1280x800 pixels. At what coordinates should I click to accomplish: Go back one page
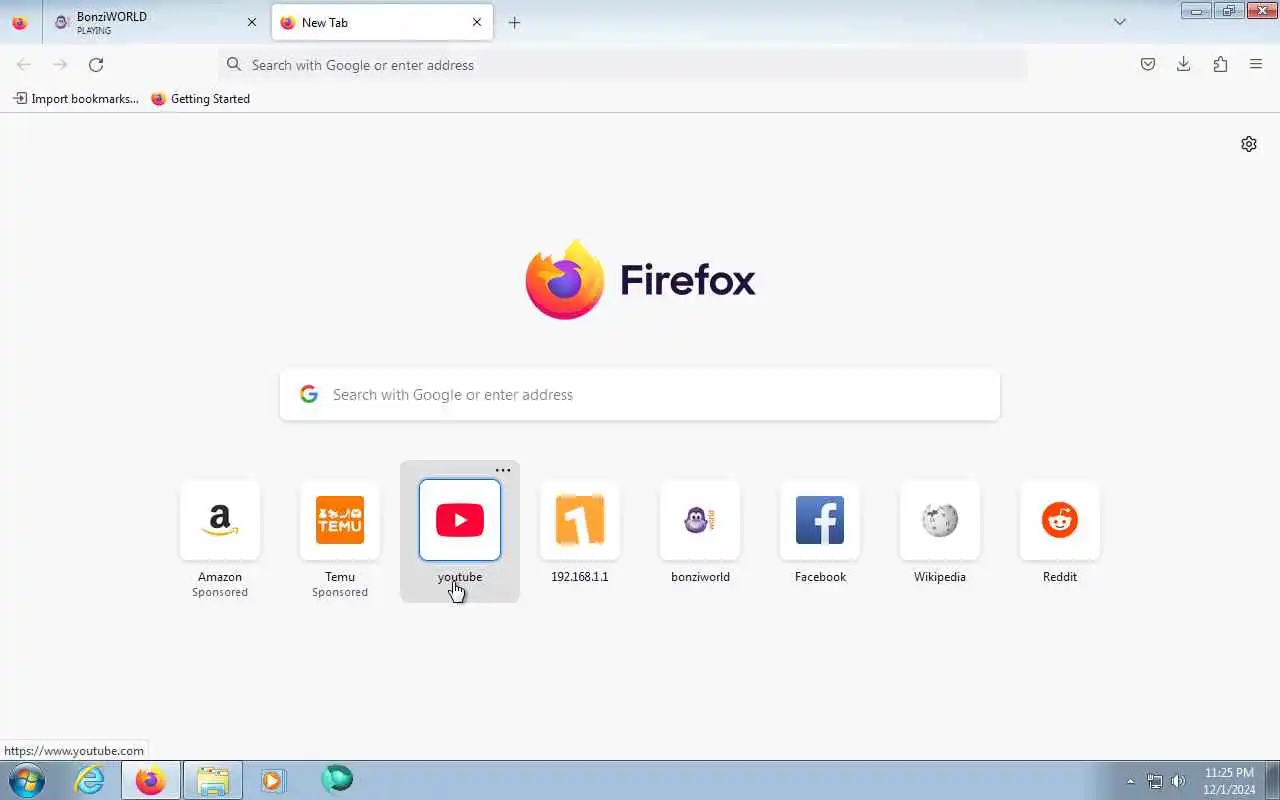pyautogui.click(x=24, y=65)
